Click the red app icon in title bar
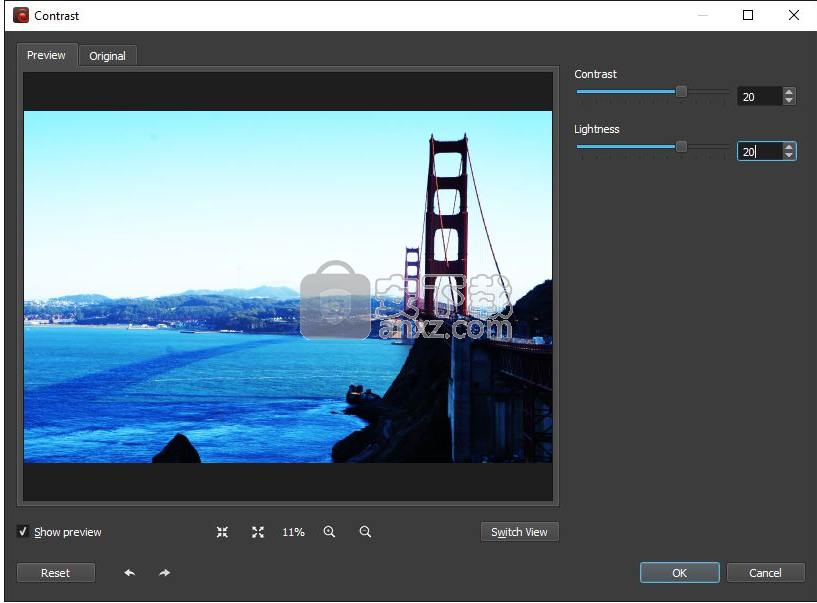817x603 pixels. coord(21,16)
